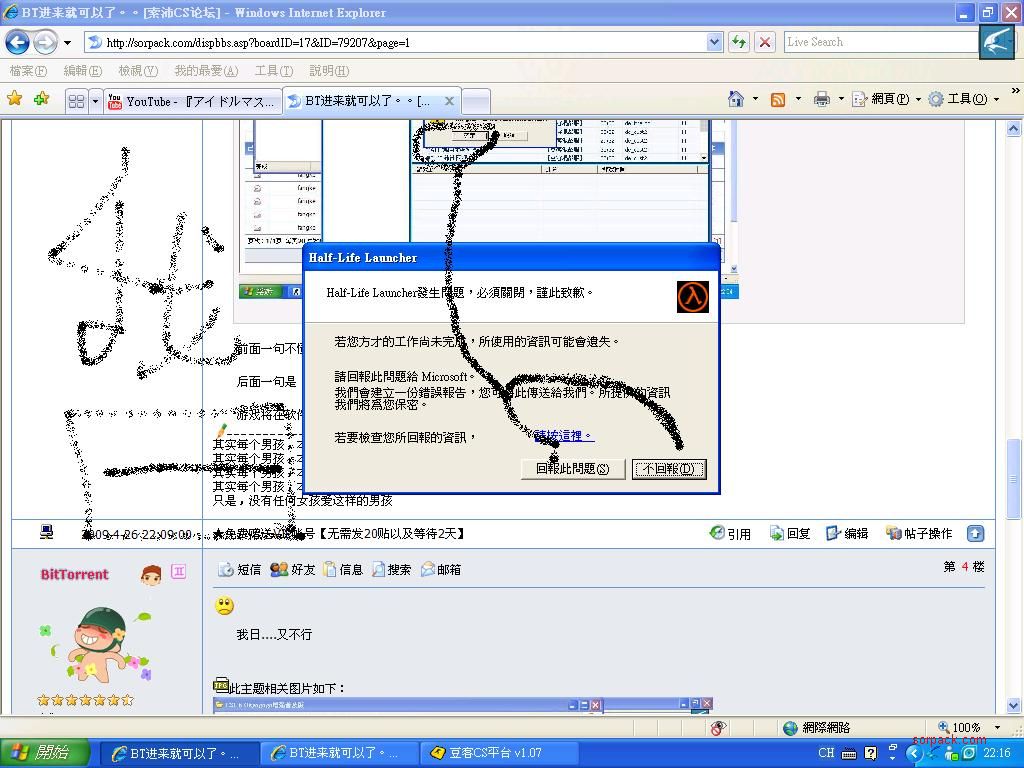The height and width of the screenshot is (768, 1024).
Task: Click the 回報此問題 button
Action: (x=573, y=469)
